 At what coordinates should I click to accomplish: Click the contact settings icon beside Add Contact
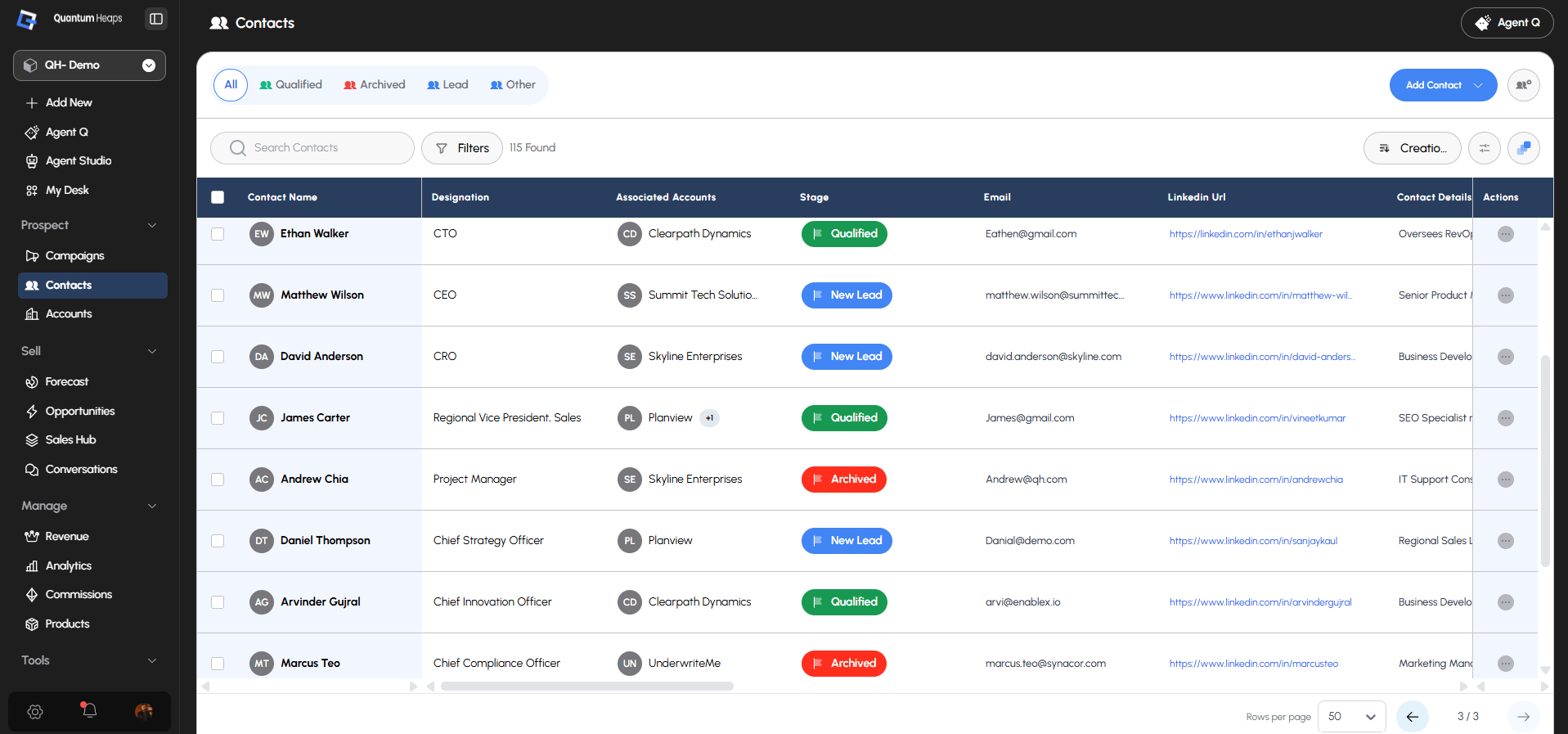pyautogui.click(x=1524, y=85)
